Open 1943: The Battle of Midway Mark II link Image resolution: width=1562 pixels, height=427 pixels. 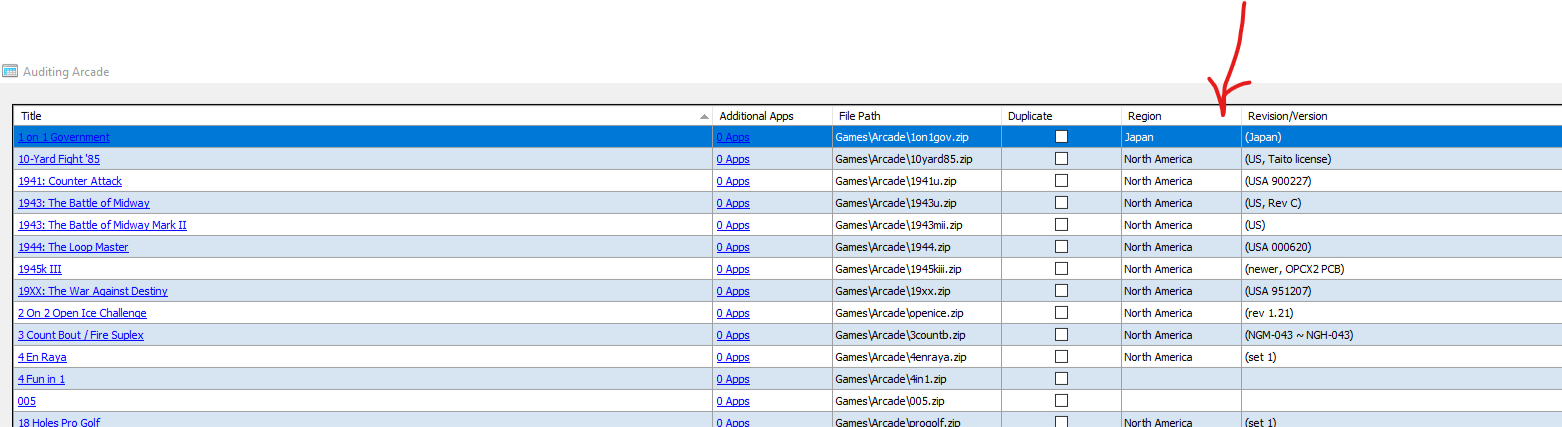tap(102, 225)
